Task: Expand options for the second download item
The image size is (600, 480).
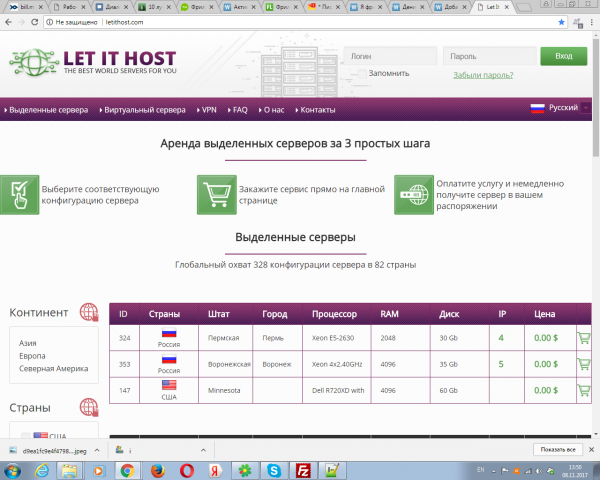Action: tap(203, 451)
